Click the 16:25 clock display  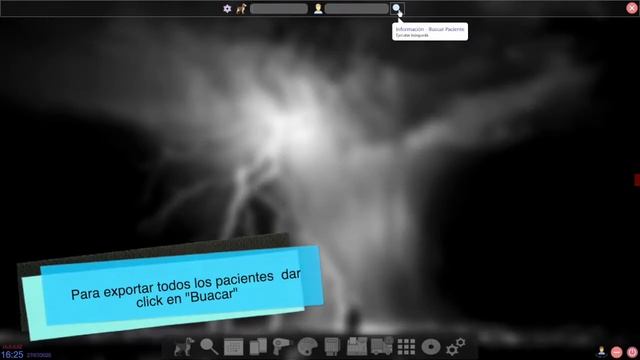12,354
